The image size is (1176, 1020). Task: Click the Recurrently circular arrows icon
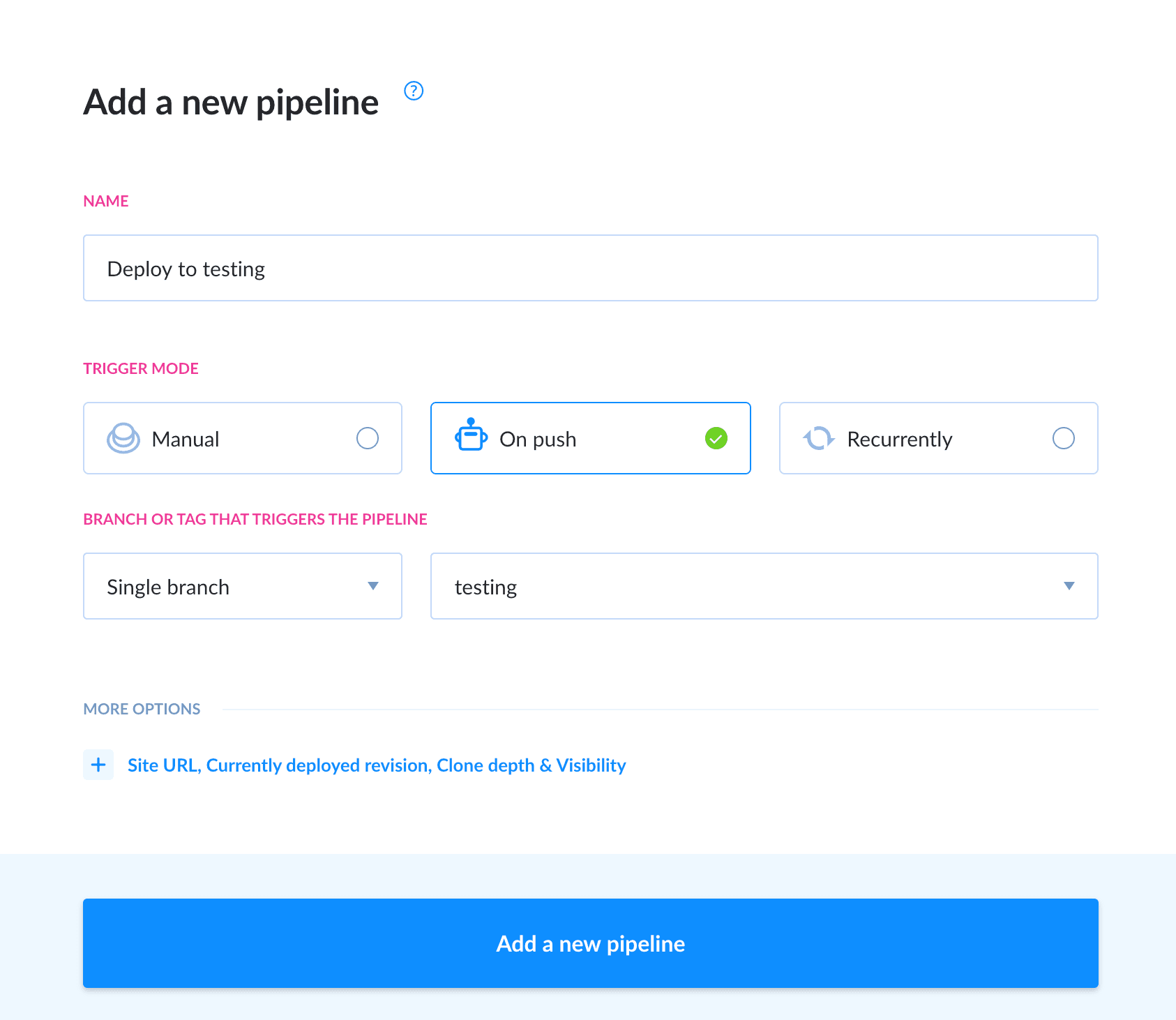[x=818, y=439]
